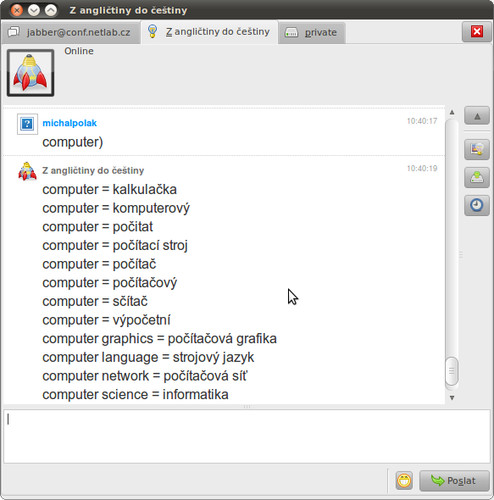The image size is (494, 500).
Task: Open the private chat tab
Action: pos(311,33)
